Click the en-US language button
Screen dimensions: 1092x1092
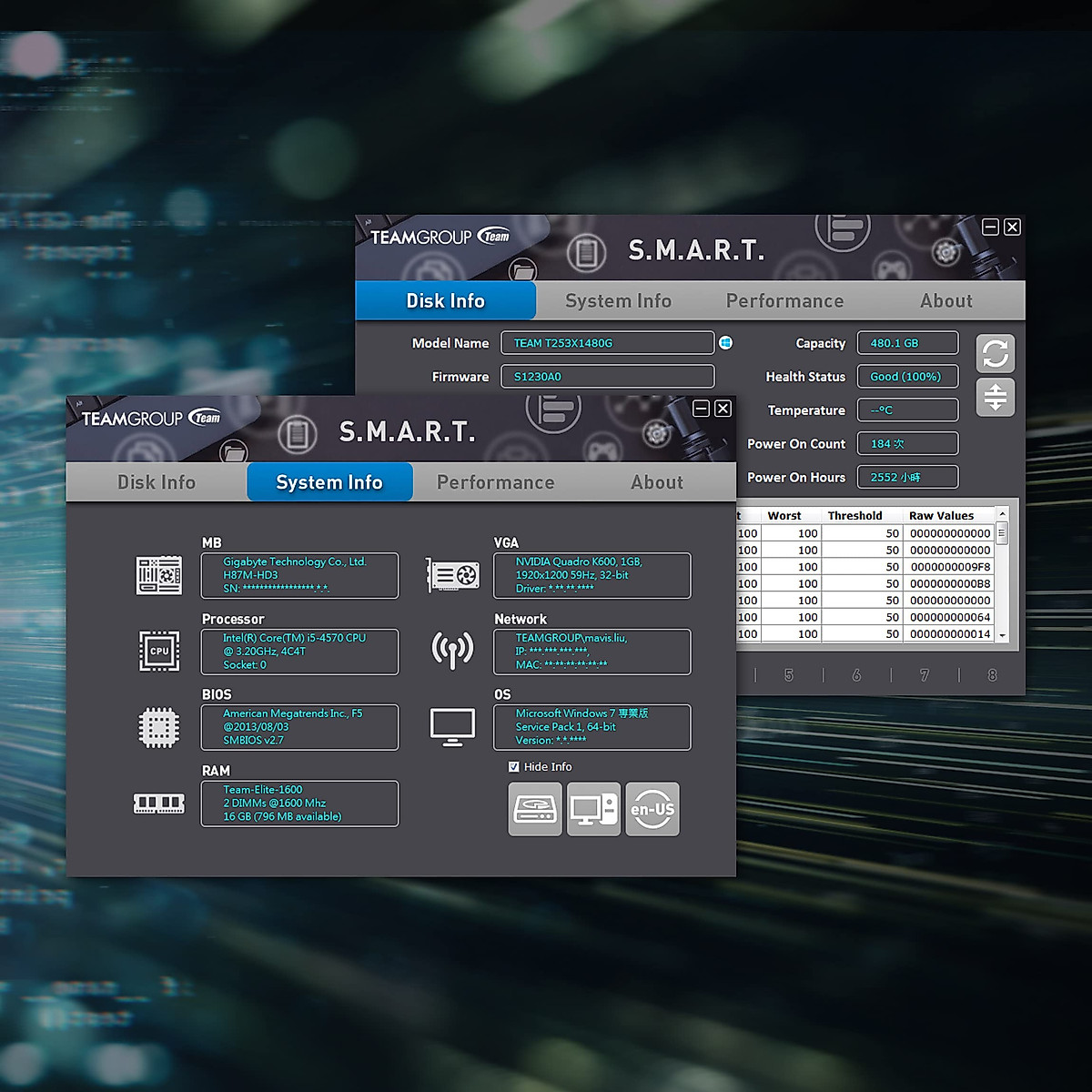point(652,809)
